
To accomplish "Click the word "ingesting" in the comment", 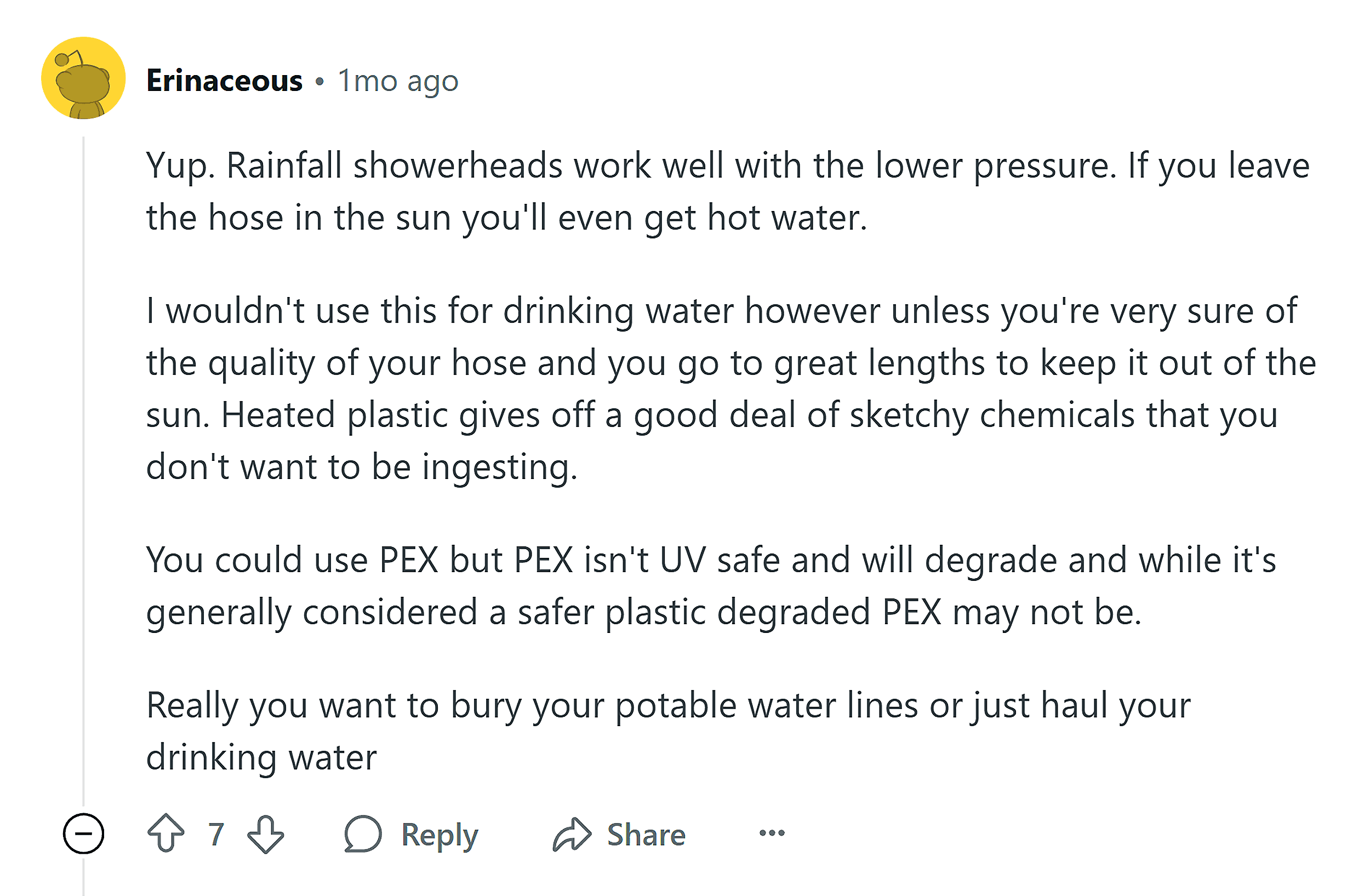I will point(499,467).
